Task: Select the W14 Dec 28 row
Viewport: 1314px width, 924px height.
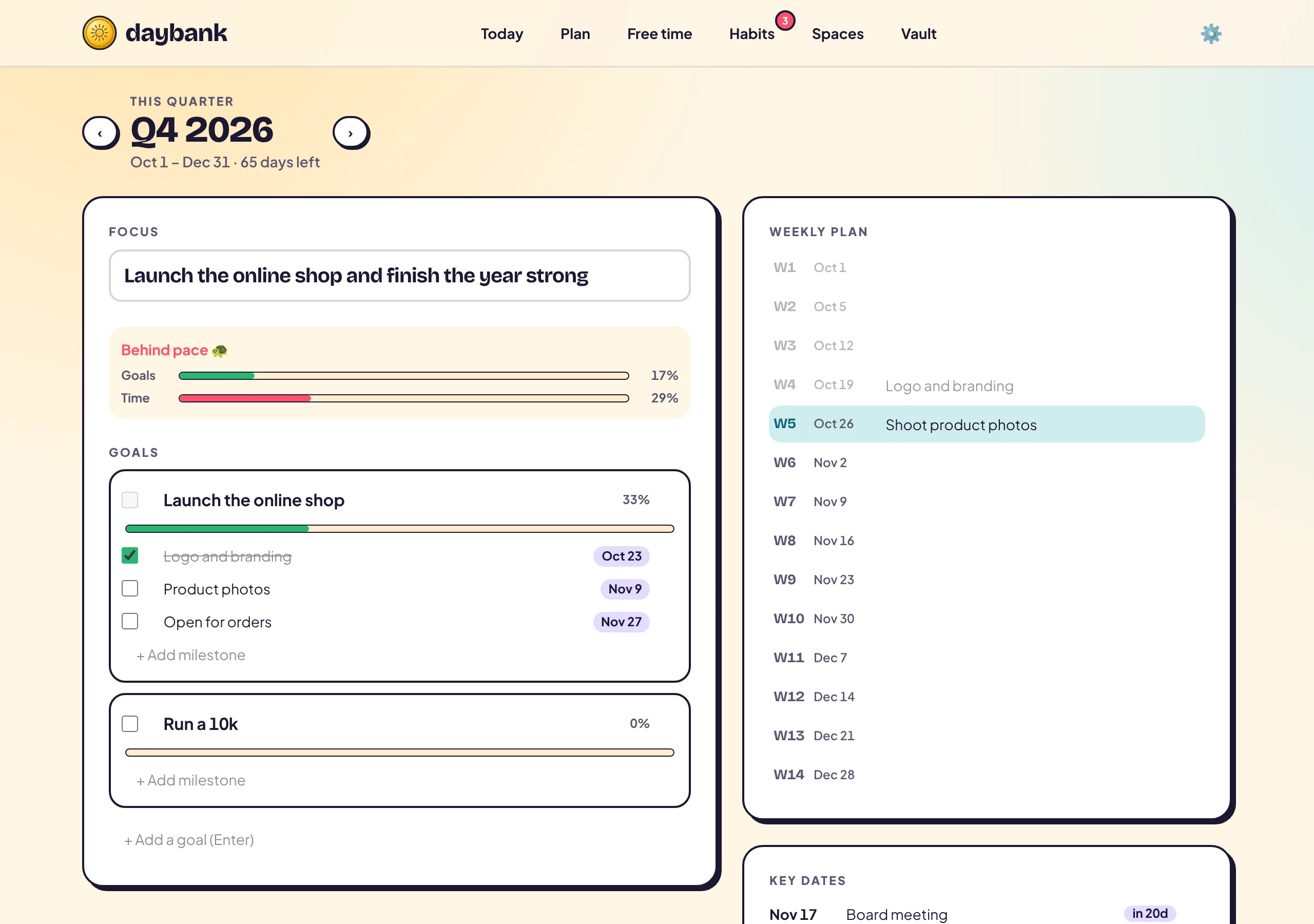Action: (987, 775)
